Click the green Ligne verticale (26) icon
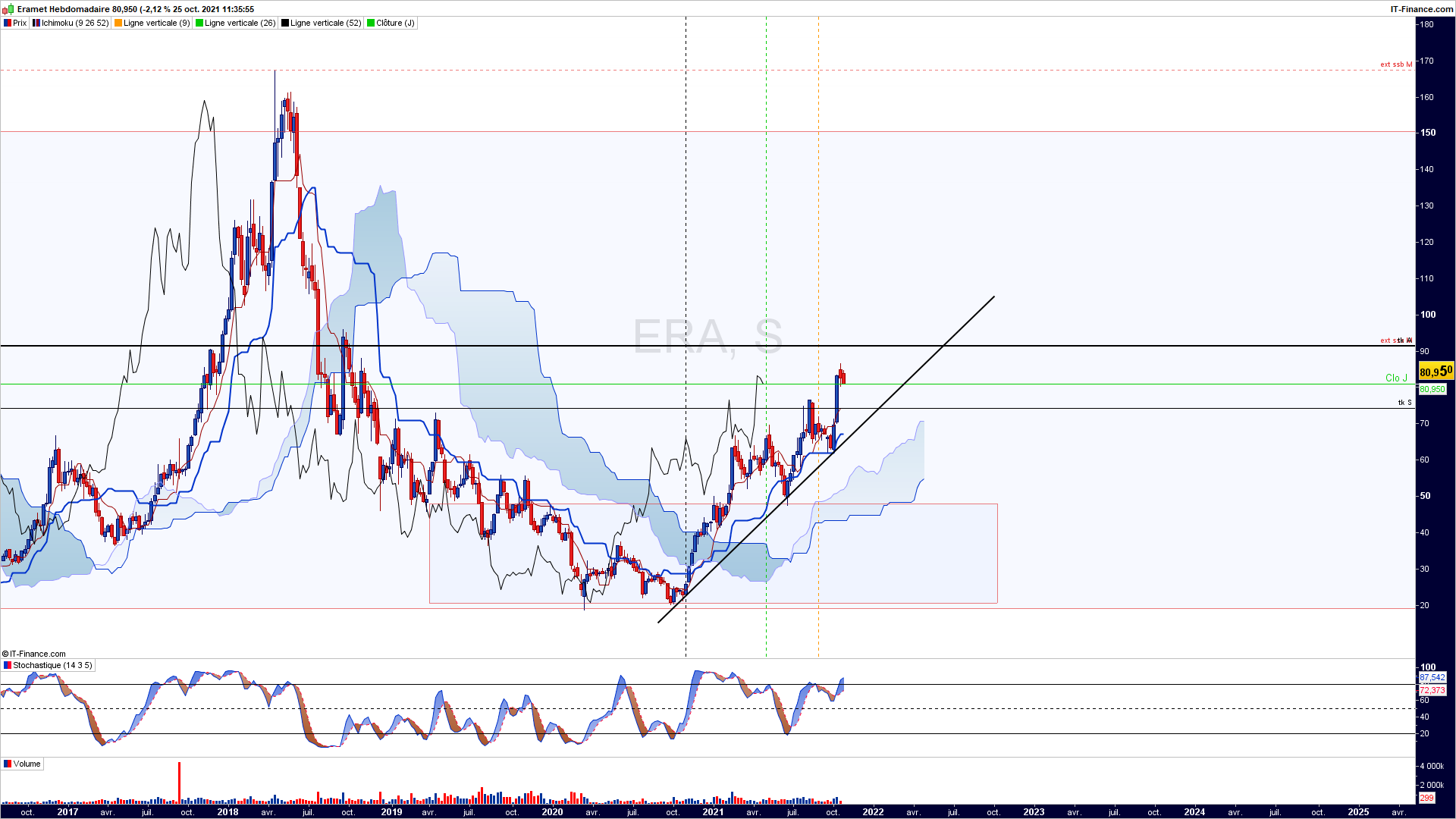This screenshot has width=1456, height=819. tap(199, 24)
